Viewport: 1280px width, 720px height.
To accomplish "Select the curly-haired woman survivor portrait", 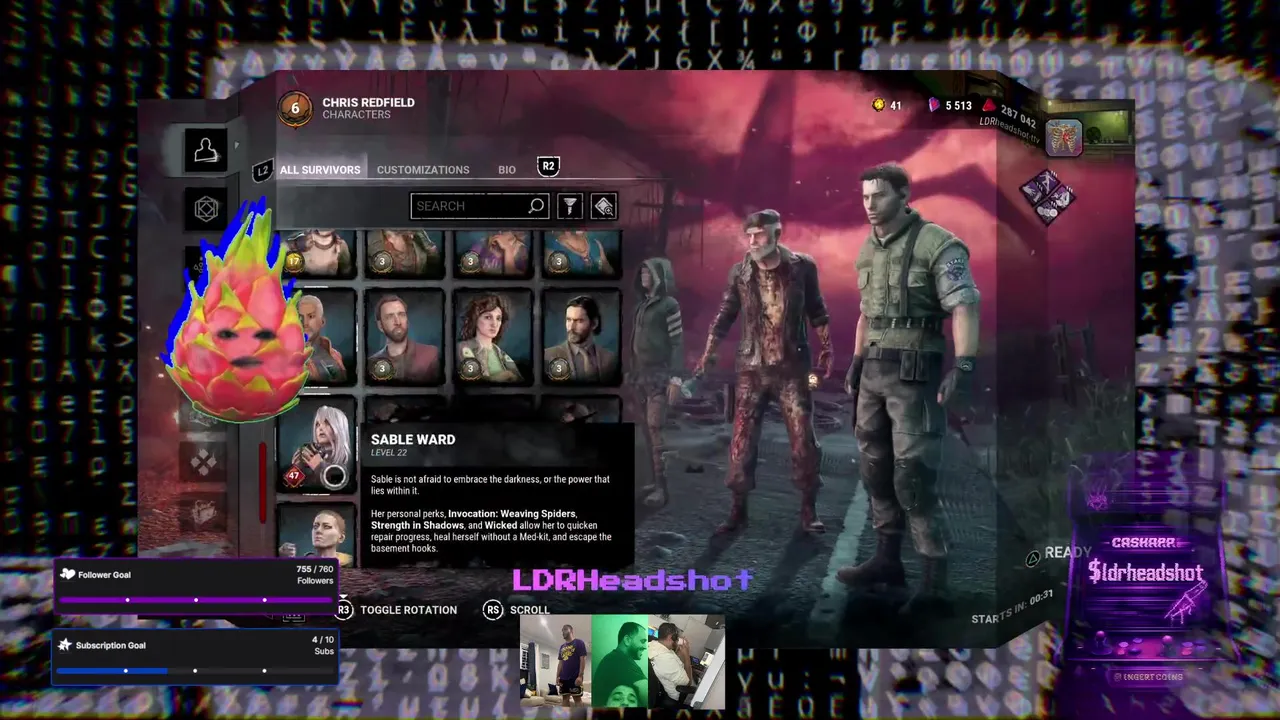I will tap(494, 337).
